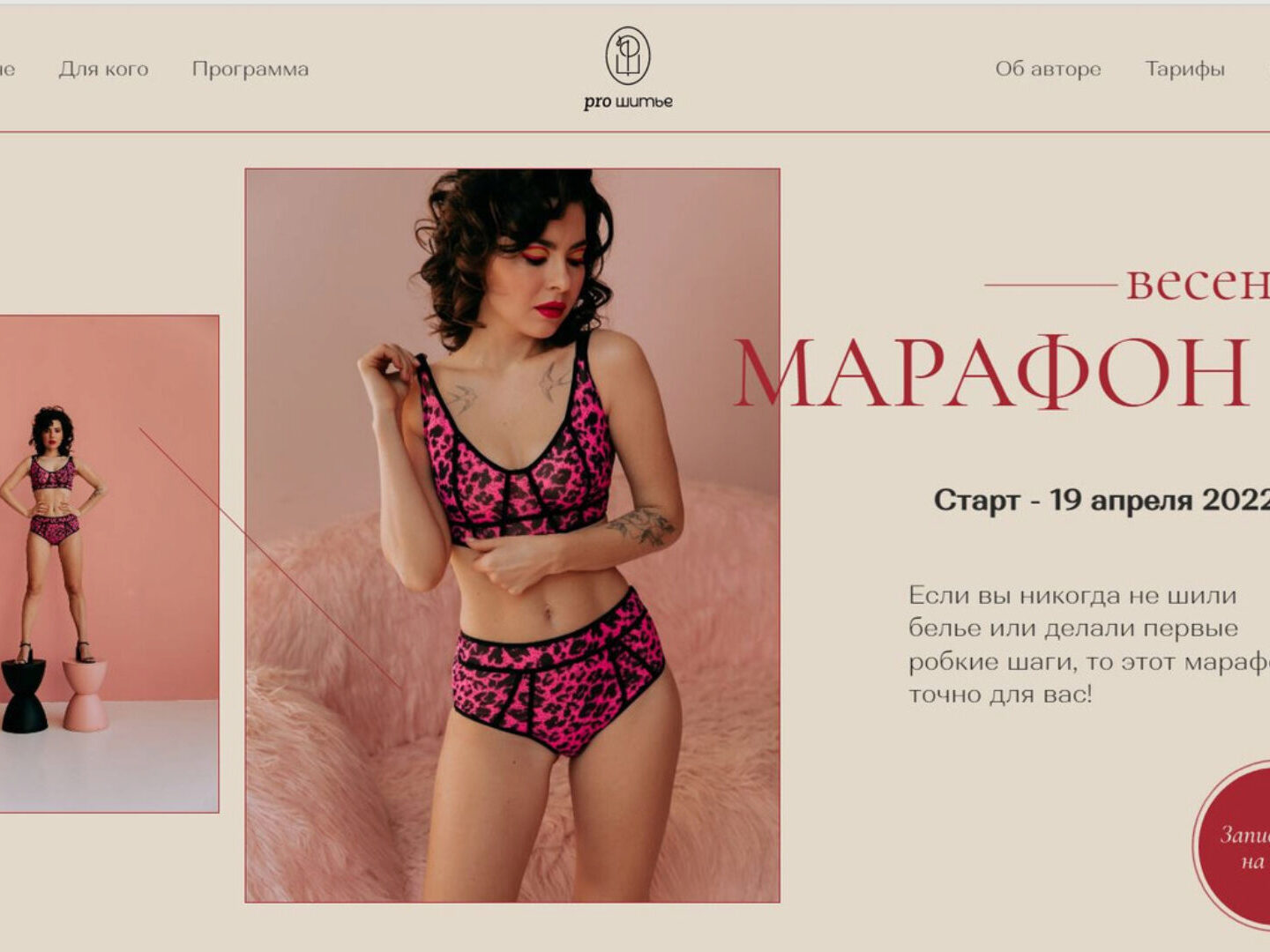Select 'Тарифы' in the header navigation
The width and height of the screenshot is (1270, 952).
[1184, 70]
